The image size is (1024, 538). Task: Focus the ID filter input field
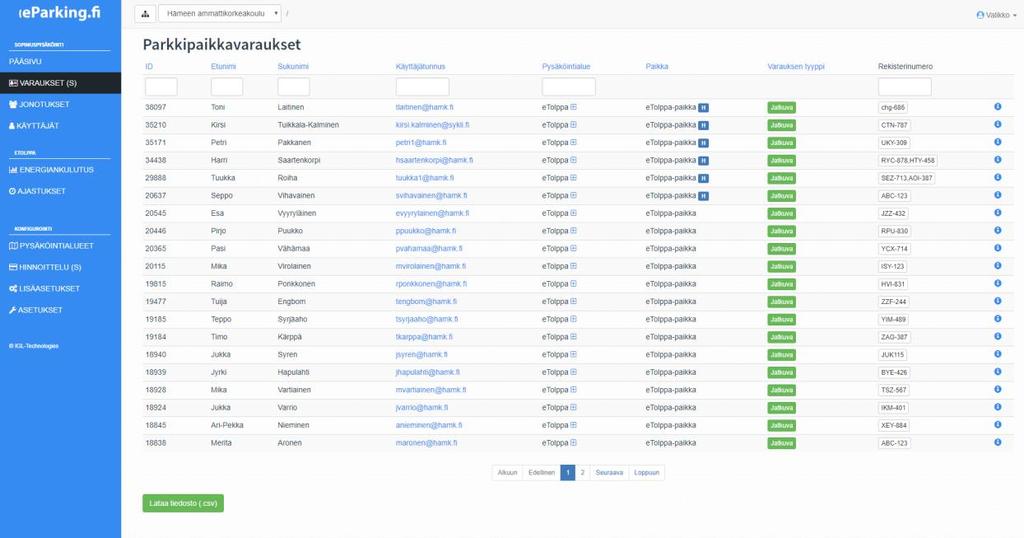click(x=161, y=87)
